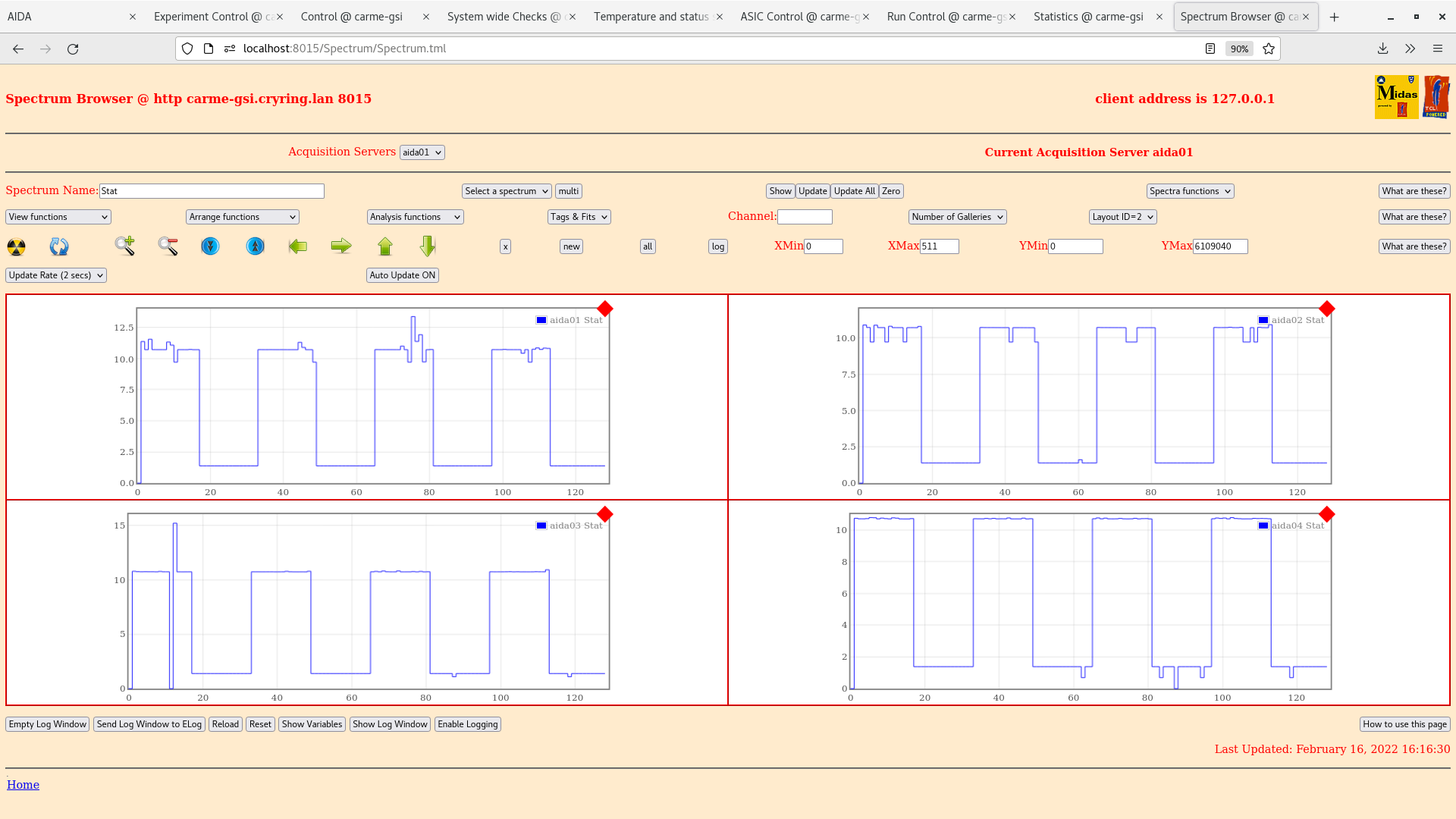The image size is (1456, 819).
Task: Click the blue down-arrow circle icon
Action: tap(210, 246)
